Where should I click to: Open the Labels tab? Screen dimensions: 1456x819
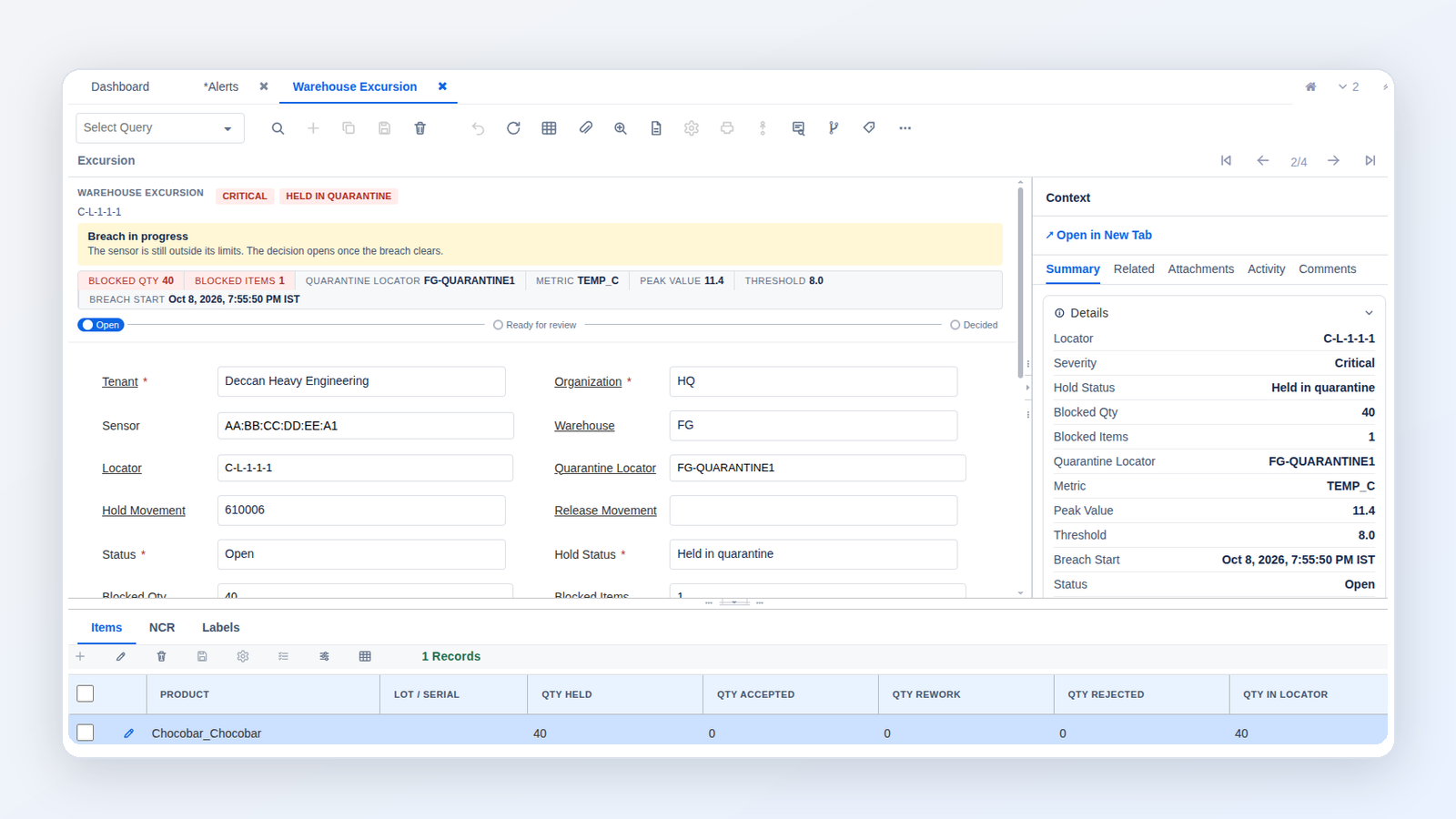[x=220, y=627]
